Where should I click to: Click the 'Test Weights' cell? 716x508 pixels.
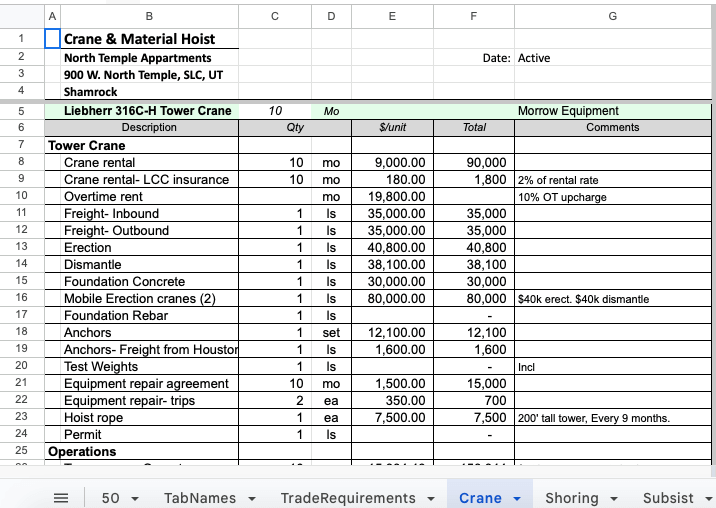tap(149, 366)
